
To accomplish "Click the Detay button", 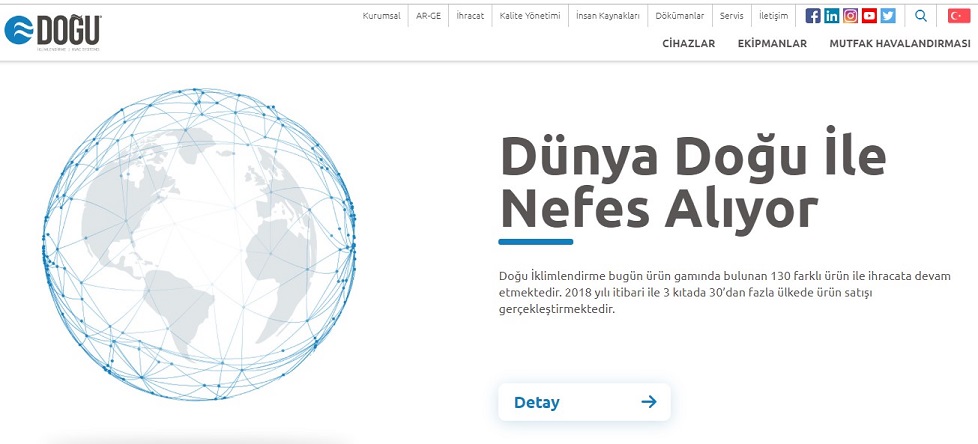I will pos(584,402).
